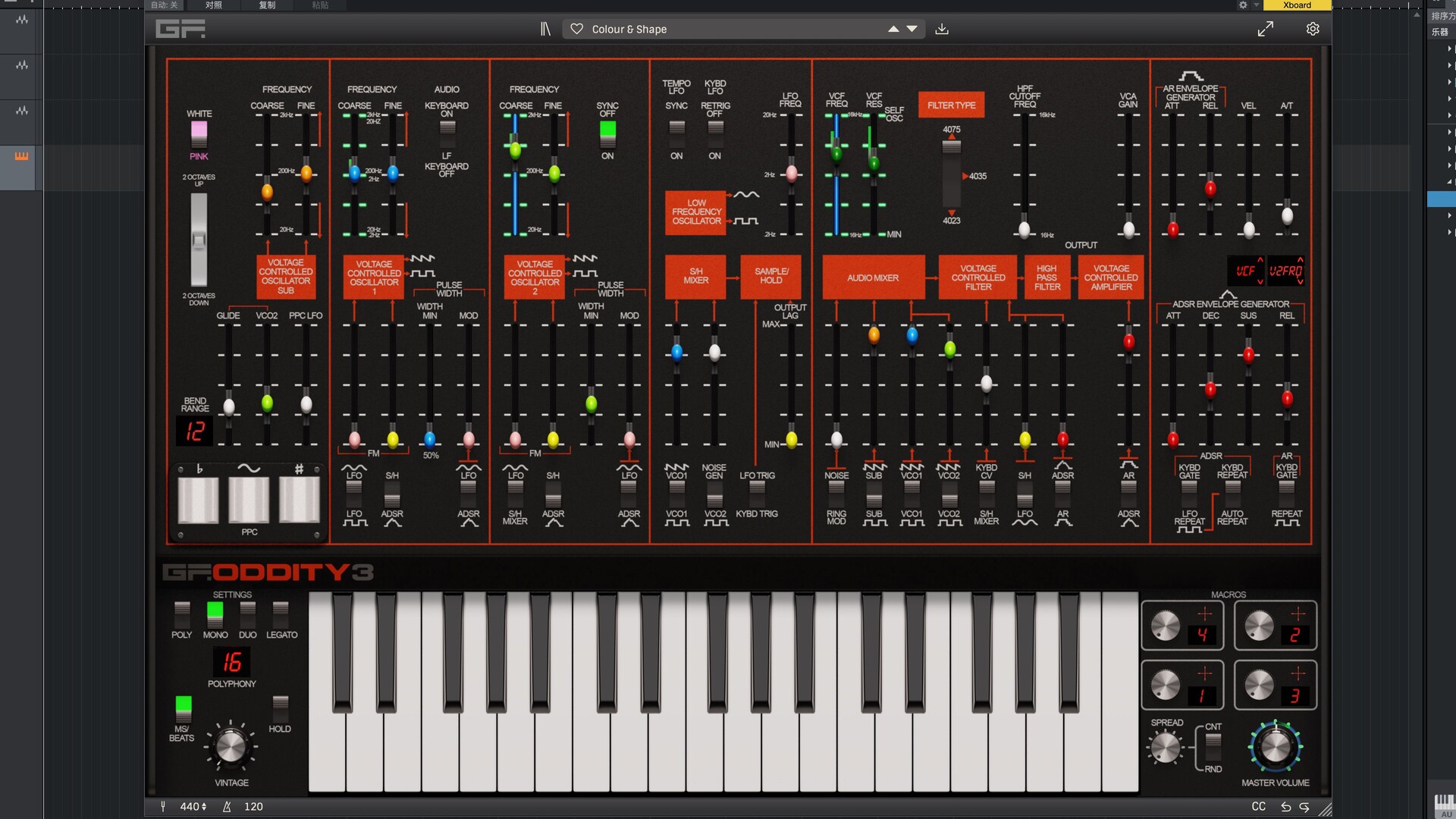This screenshot has width=1456, height=819.
Task: Toggle the MONO voice mode switch
Action: [215, 615]
